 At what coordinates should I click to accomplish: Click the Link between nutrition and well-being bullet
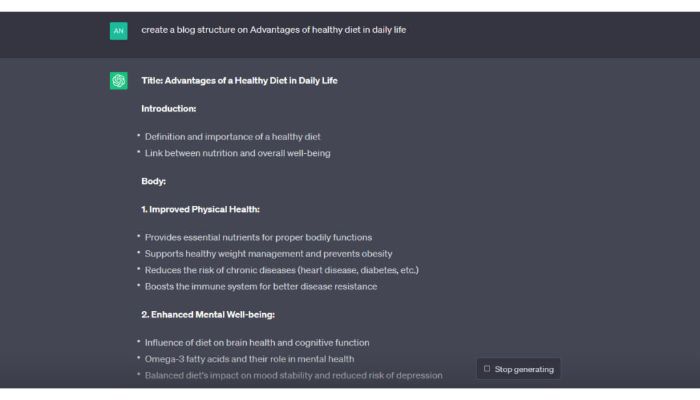click(238, 153)
